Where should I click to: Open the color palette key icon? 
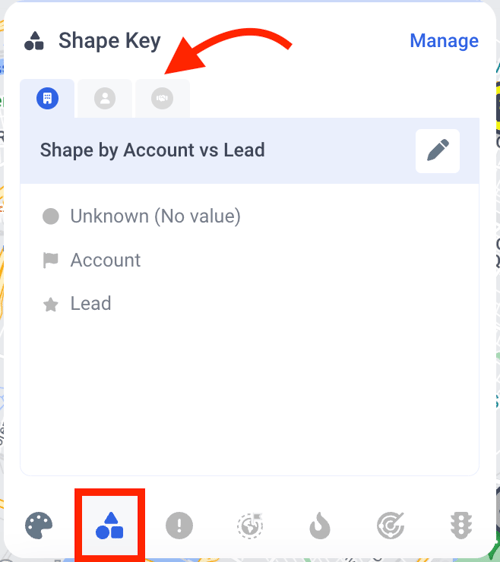tap(39, 526)
